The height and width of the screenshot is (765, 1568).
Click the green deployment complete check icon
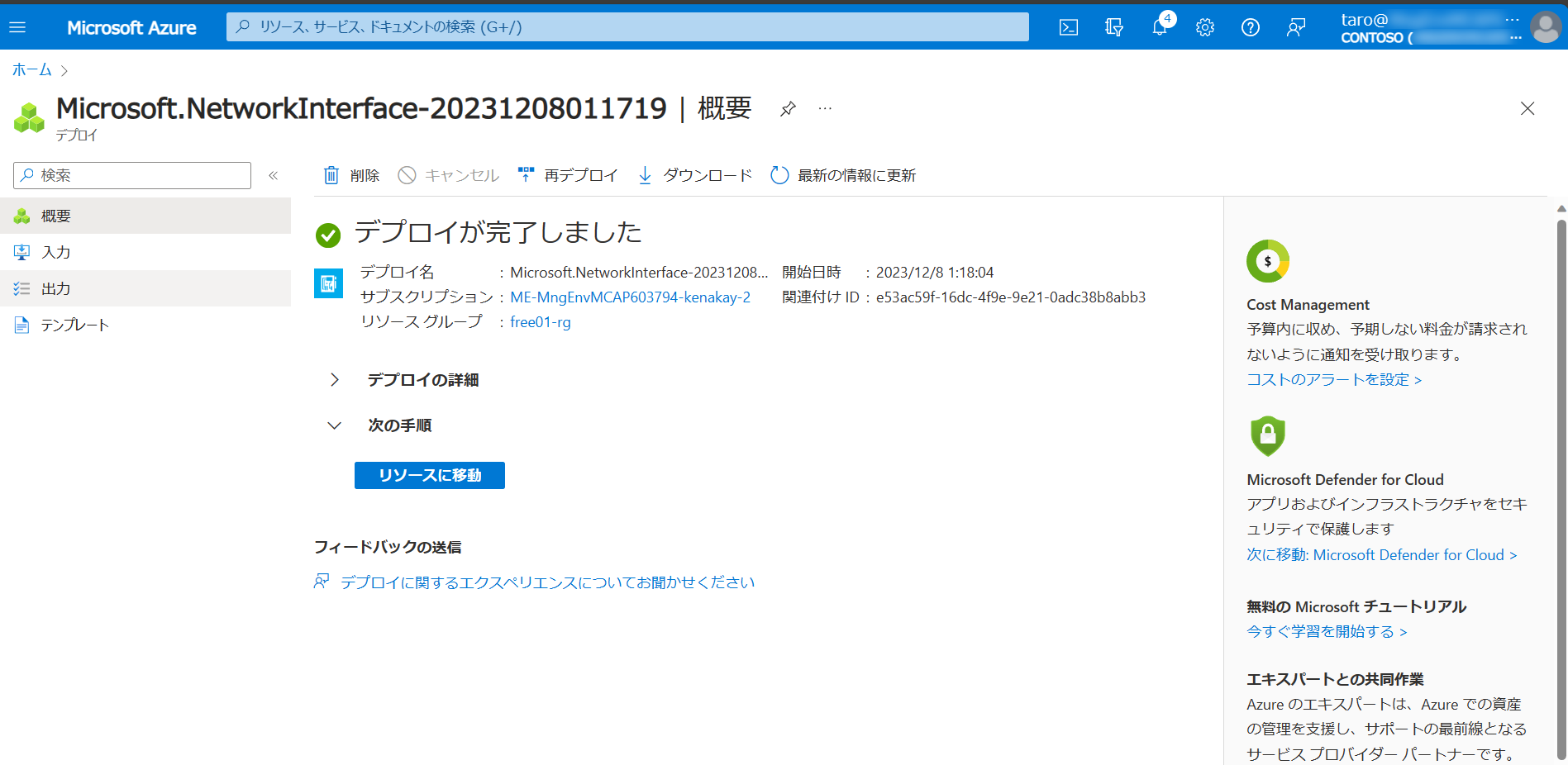point(328,235)
